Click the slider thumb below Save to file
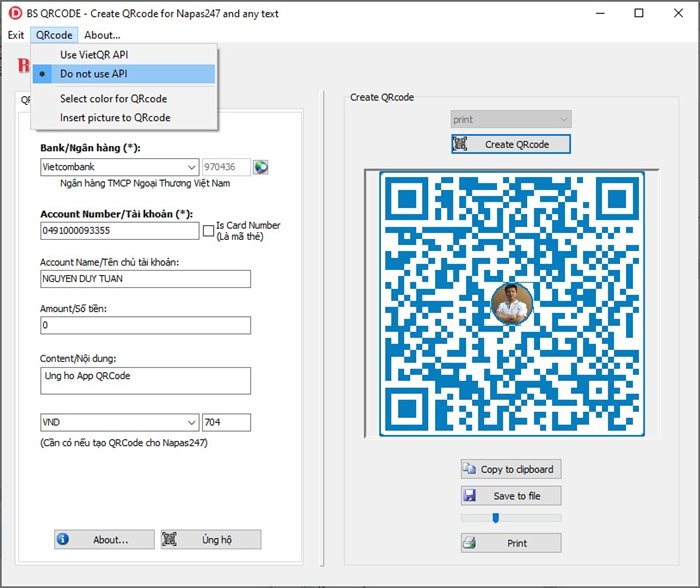Screen dimensions: 700x588 pos(495,518)
